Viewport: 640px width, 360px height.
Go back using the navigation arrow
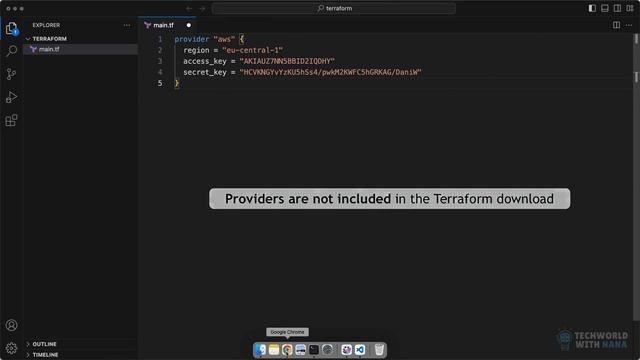click(189, 8)
